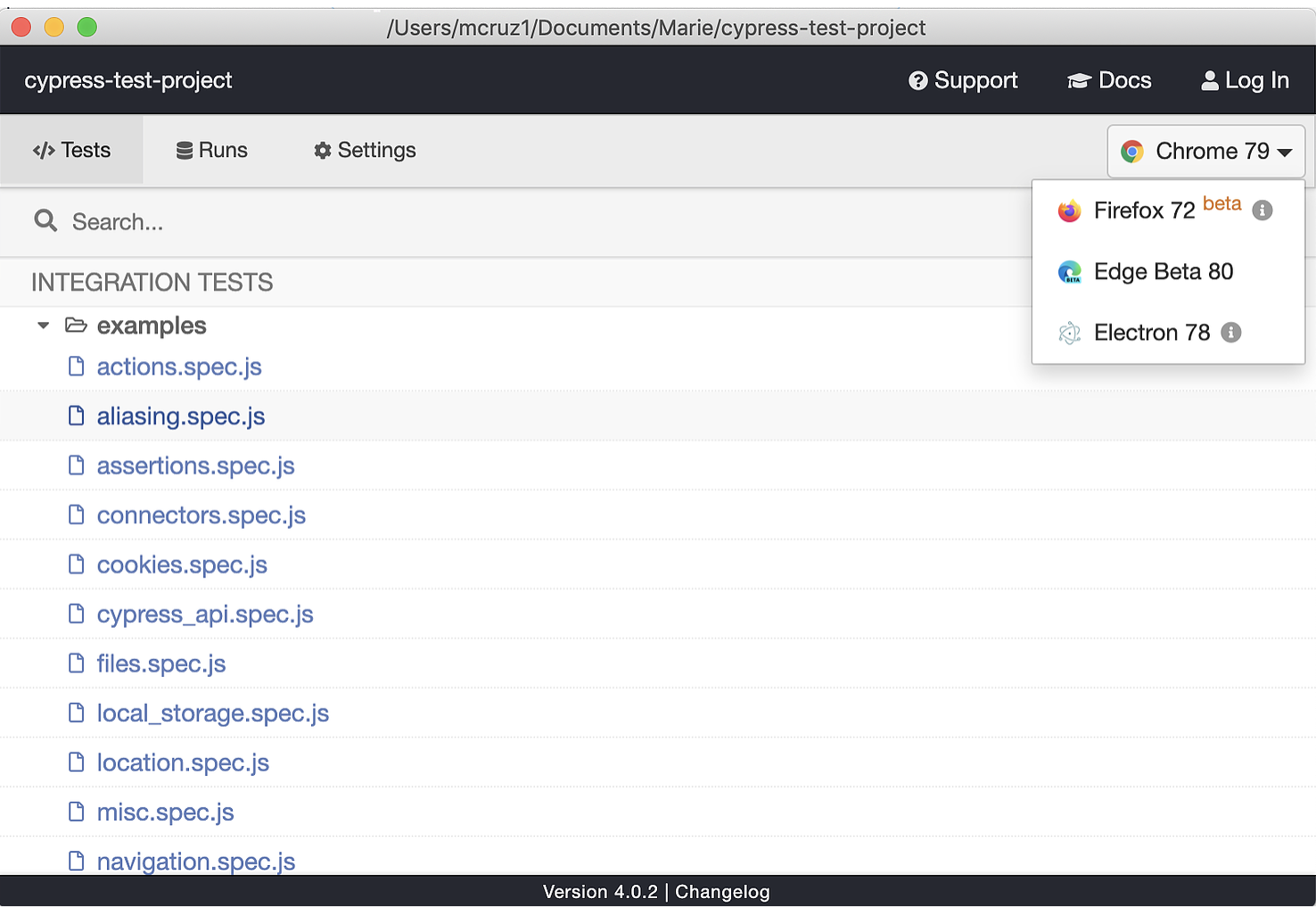Click the INTEGRATION TESTS heading
1316x908 pixels.
tap(152, 283)
